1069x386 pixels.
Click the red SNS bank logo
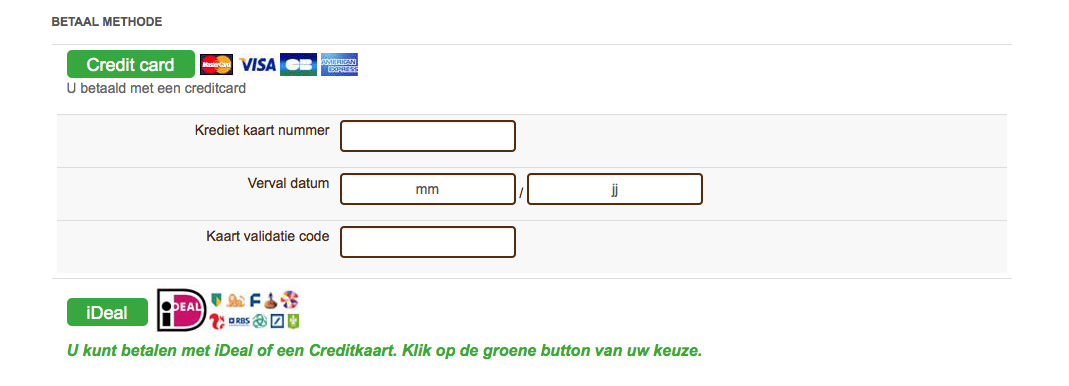click(217, 321)
